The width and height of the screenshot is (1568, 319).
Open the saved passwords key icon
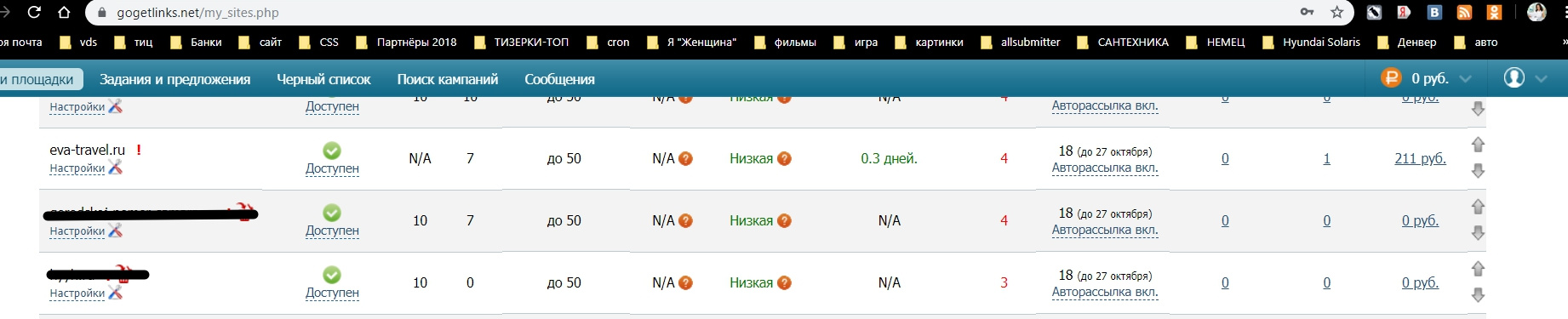(x=1307, y=12)
